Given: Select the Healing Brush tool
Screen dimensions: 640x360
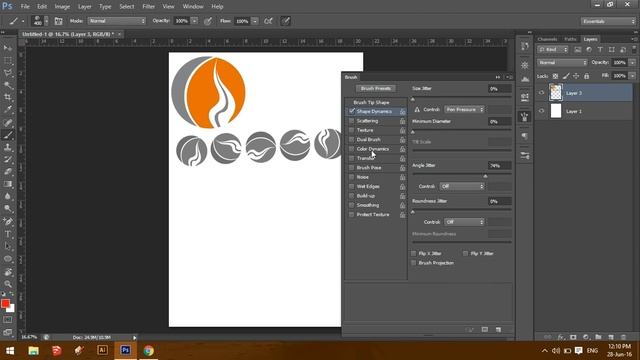Looking at the screenshot, I should [8, 122].
